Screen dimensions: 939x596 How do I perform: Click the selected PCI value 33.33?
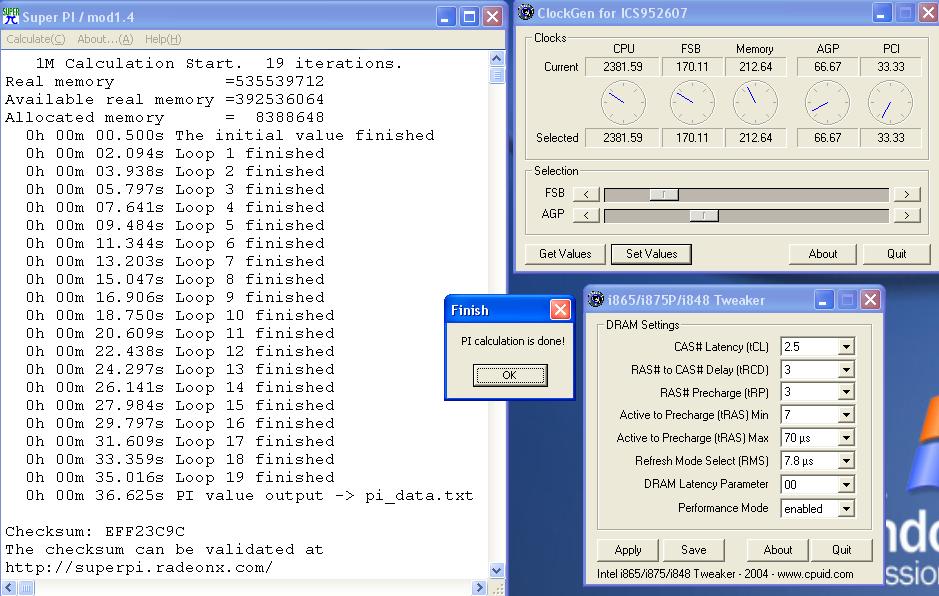tap(890, 138)
